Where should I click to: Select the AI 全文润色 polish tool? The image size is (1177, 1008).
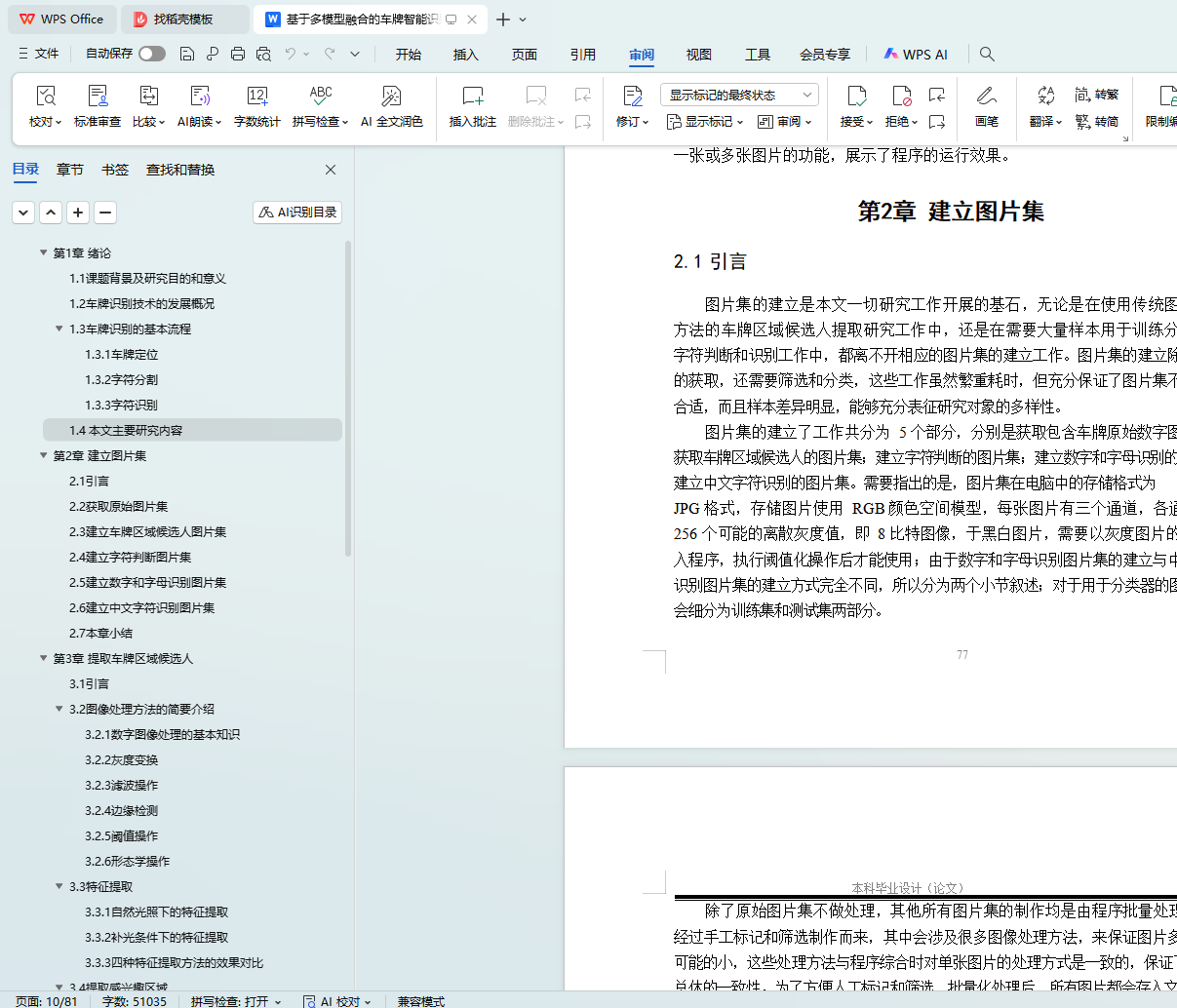click(x=391, y=97)
